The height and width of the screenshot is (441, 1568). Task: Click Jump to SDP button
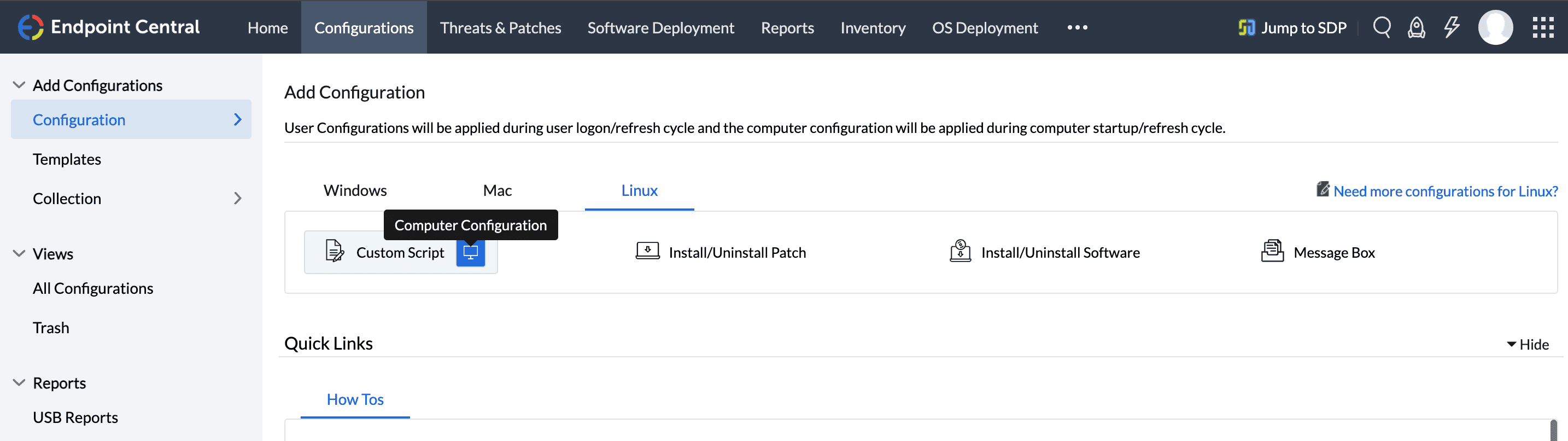click(1292, 27)
